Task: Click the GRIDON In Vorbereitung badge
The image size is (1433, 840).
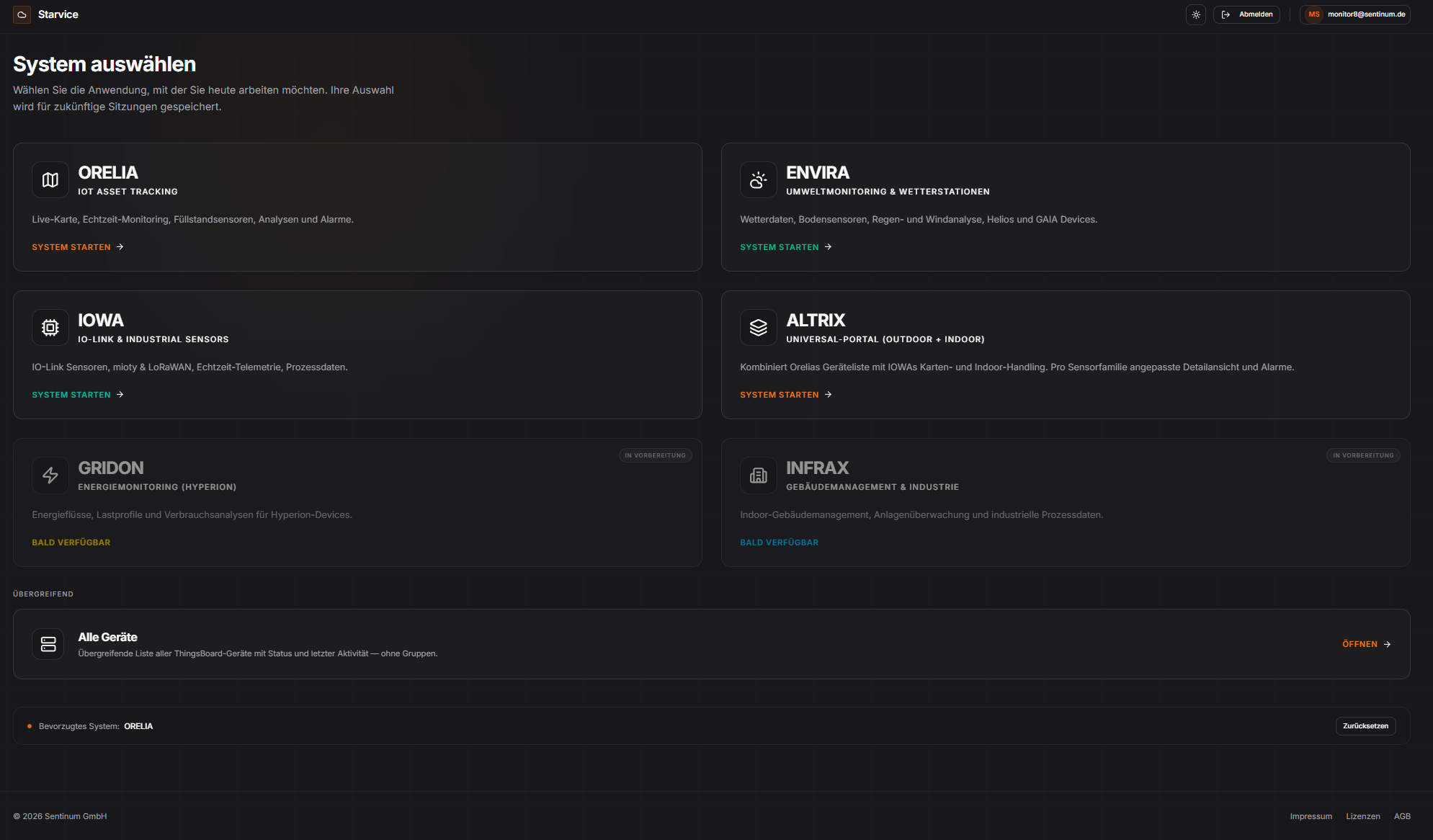Action: [x=656, y=455]
